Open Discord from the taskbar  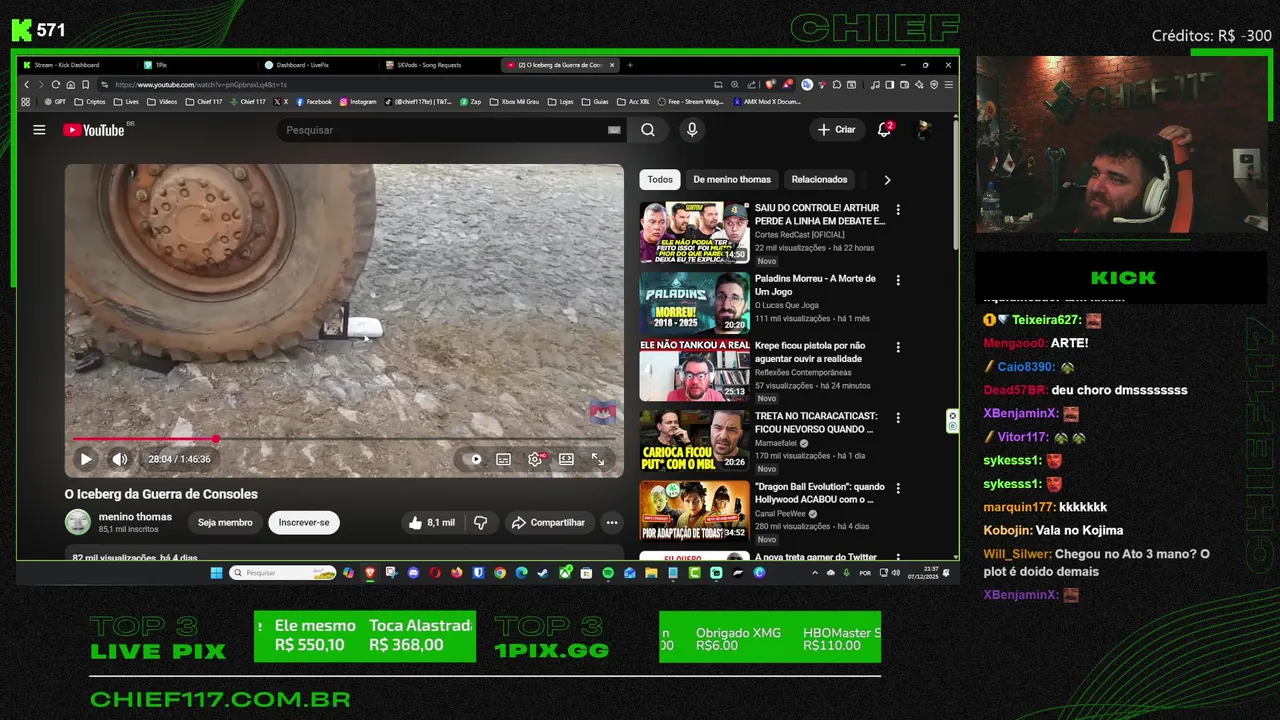[x=413, y=573]
